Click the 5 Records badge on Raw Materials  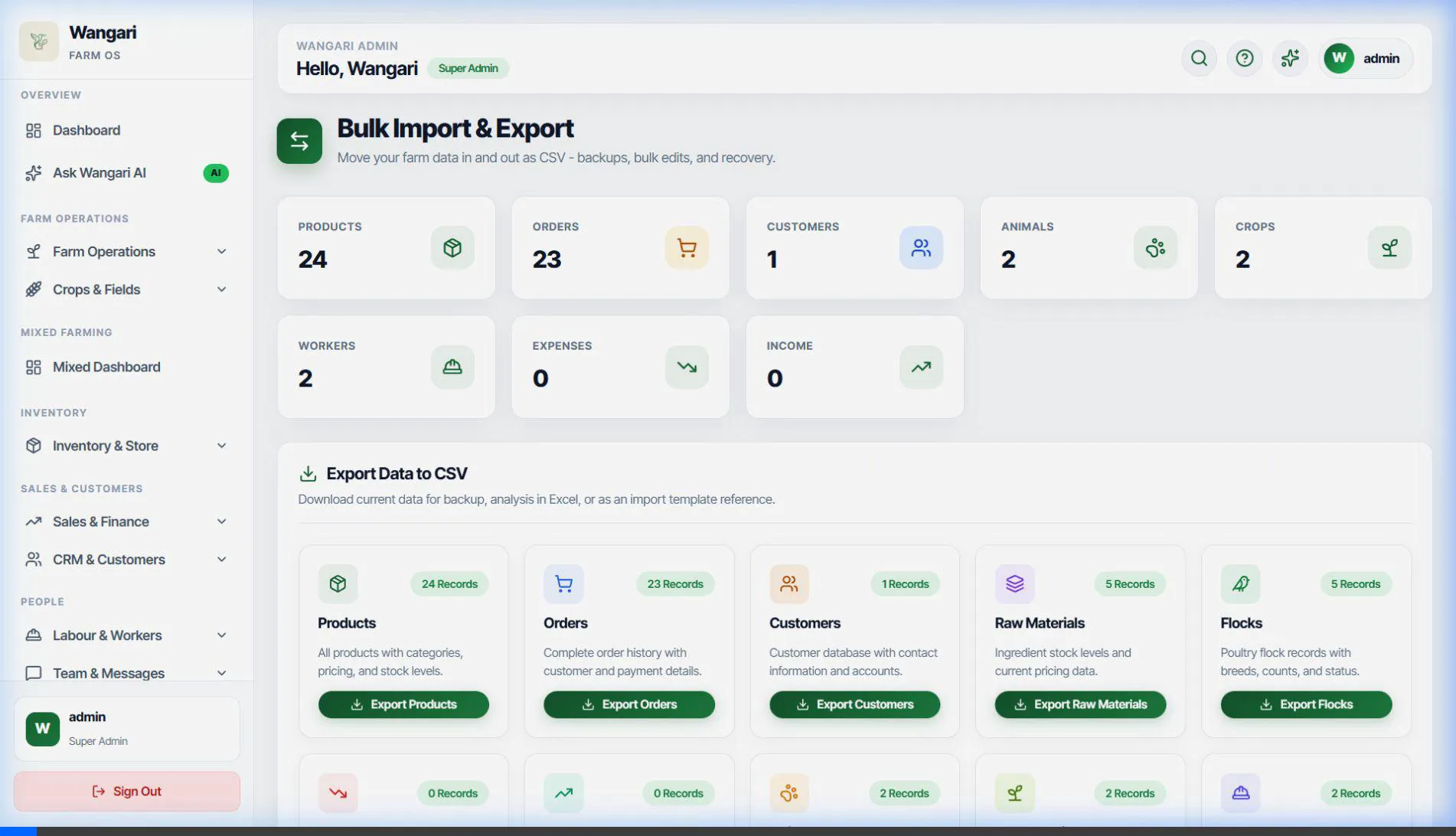coord(1130,584)
